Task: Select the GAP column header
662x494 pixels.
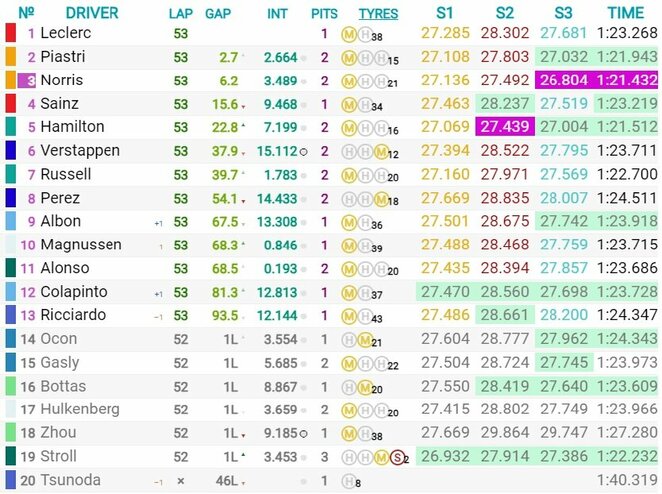Action: click(219, 13)
